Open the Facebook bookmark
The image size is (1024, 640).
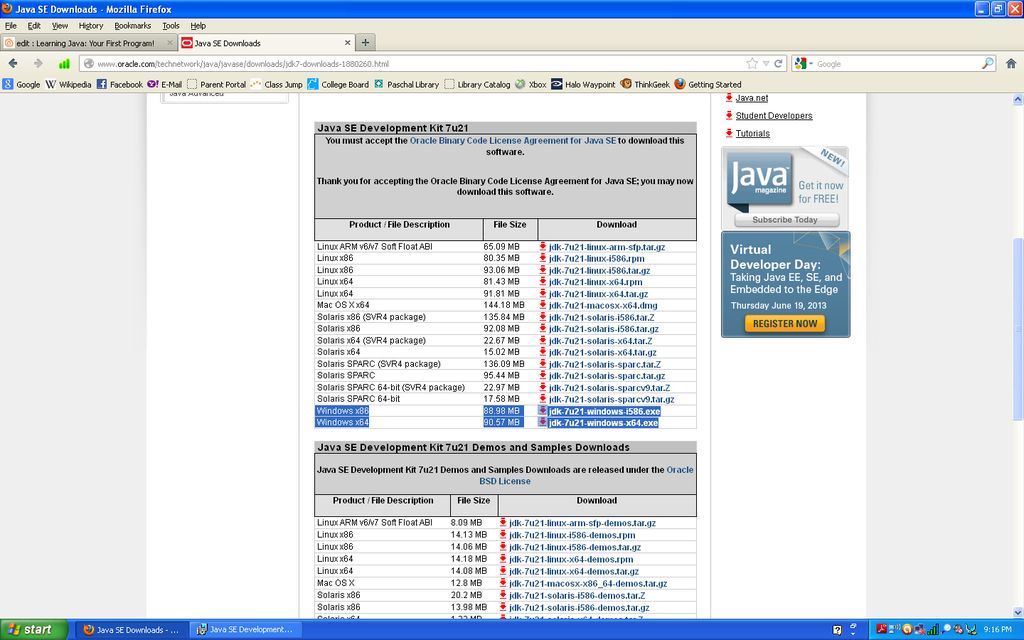[120, 84]
